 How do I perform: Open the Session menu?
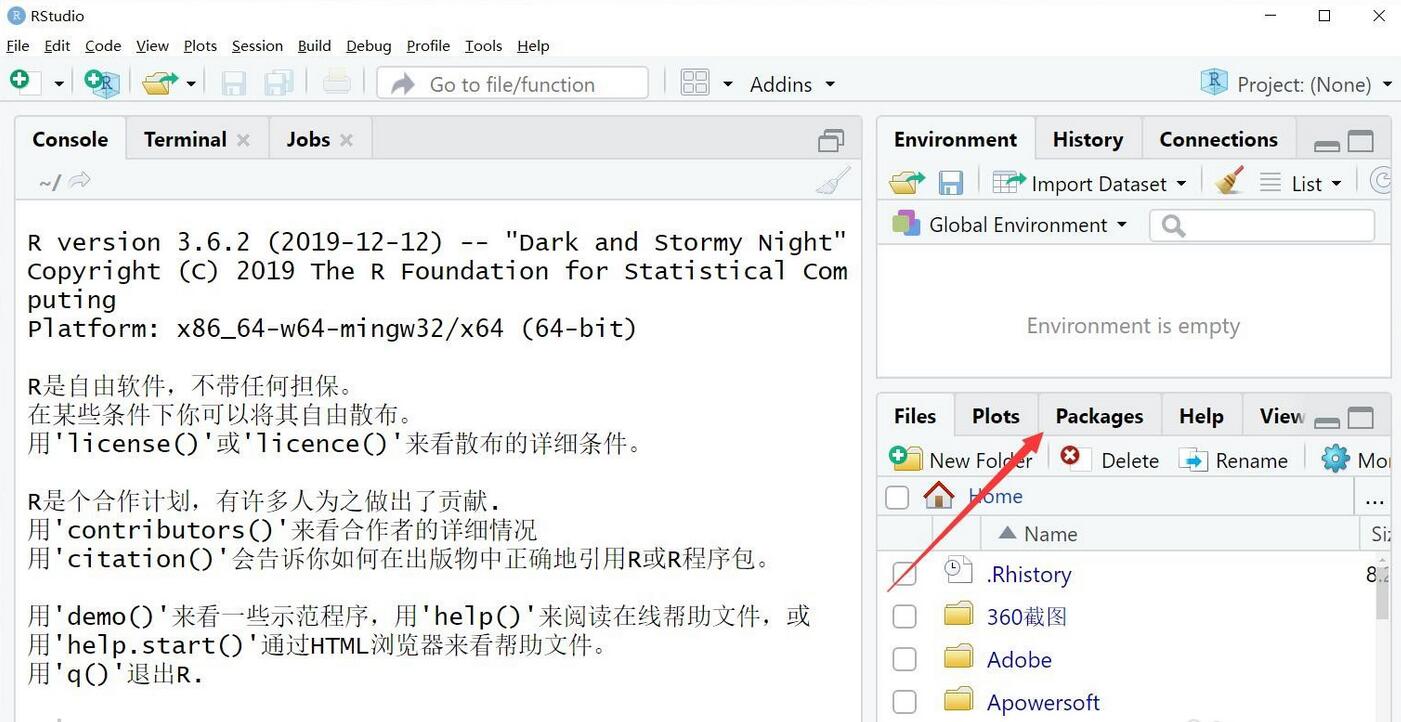(x=257, y=46)
